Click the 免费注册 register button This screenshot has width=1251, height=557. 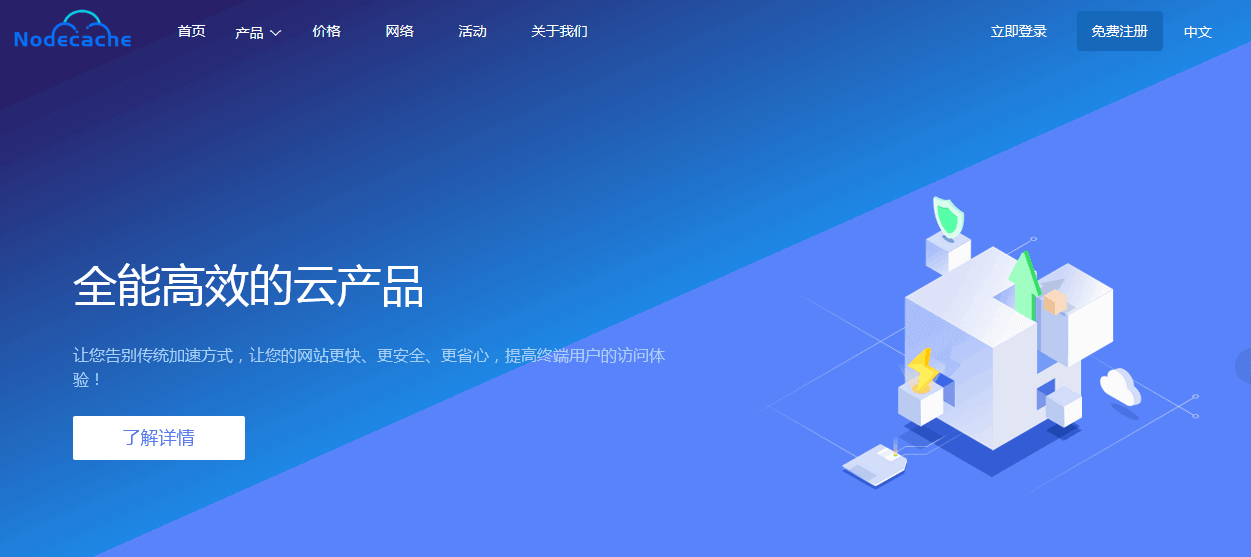[1120, 31]
